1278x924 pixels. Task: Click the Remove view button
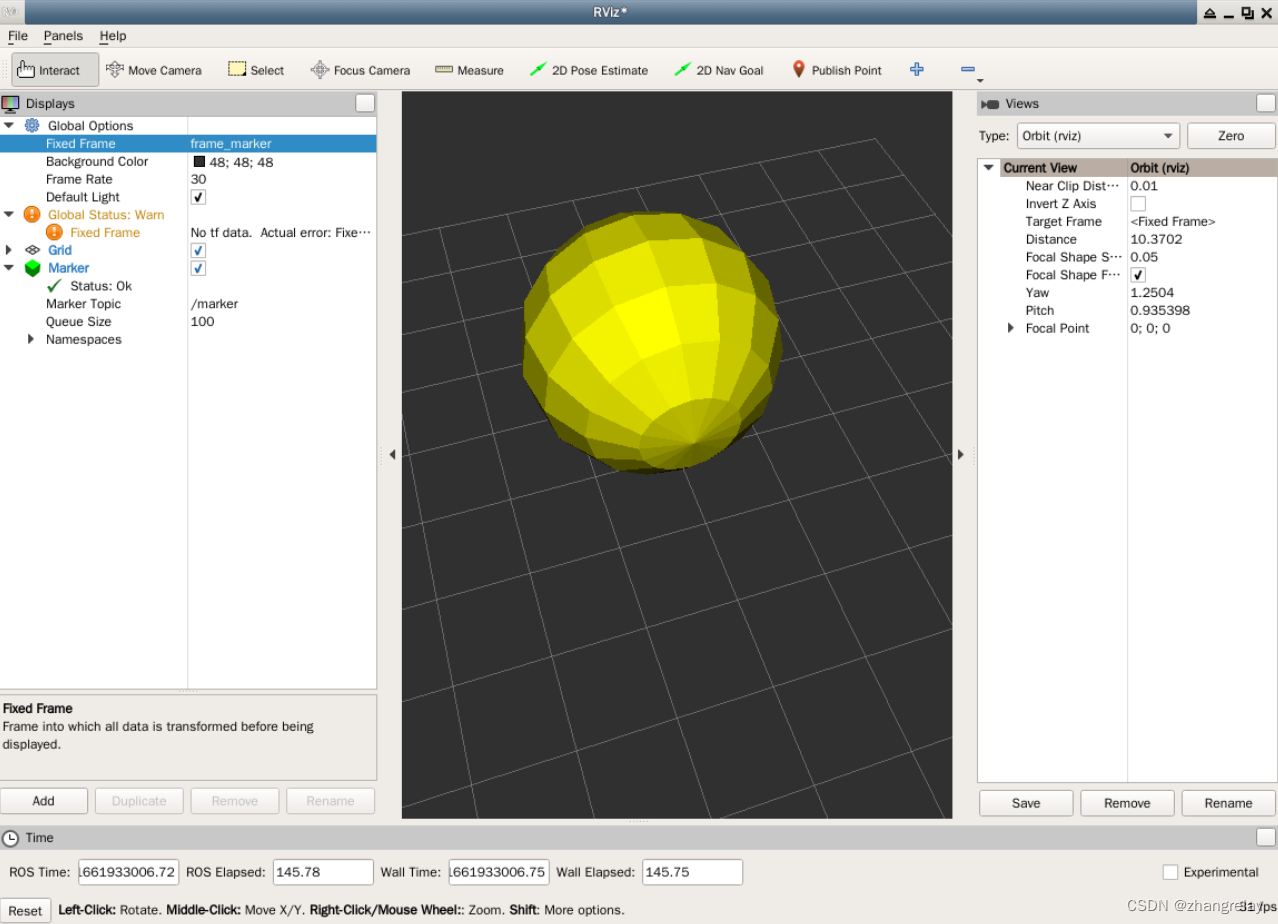pos(1127,803)
